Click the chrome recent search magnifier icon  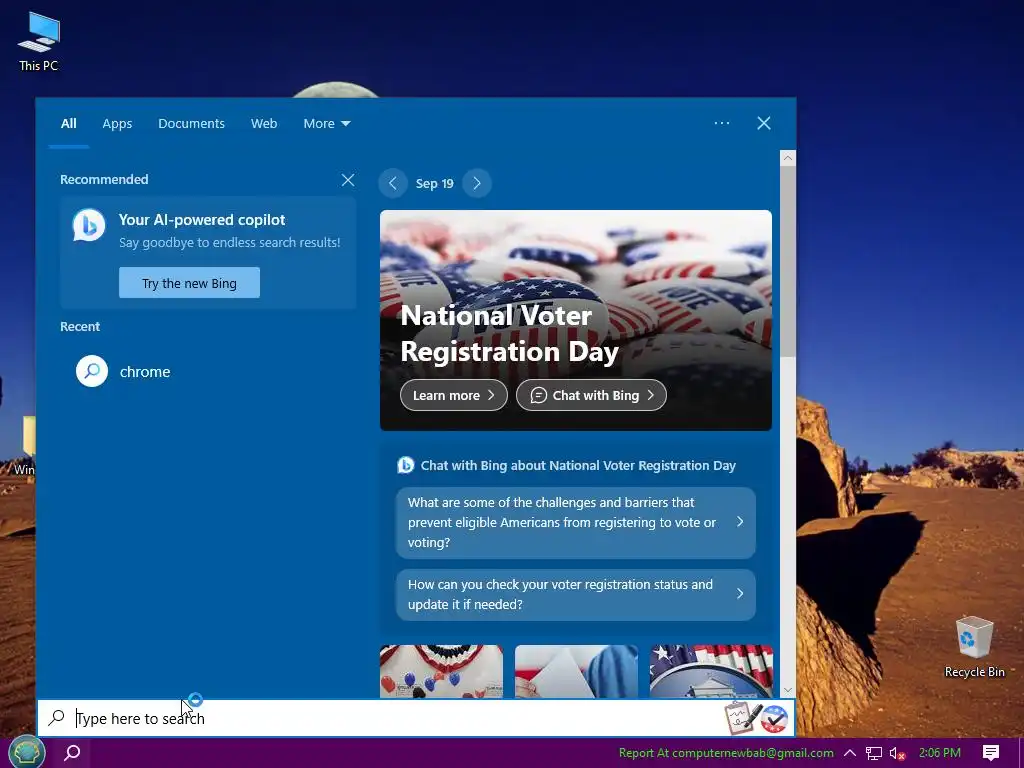[92, 371]
